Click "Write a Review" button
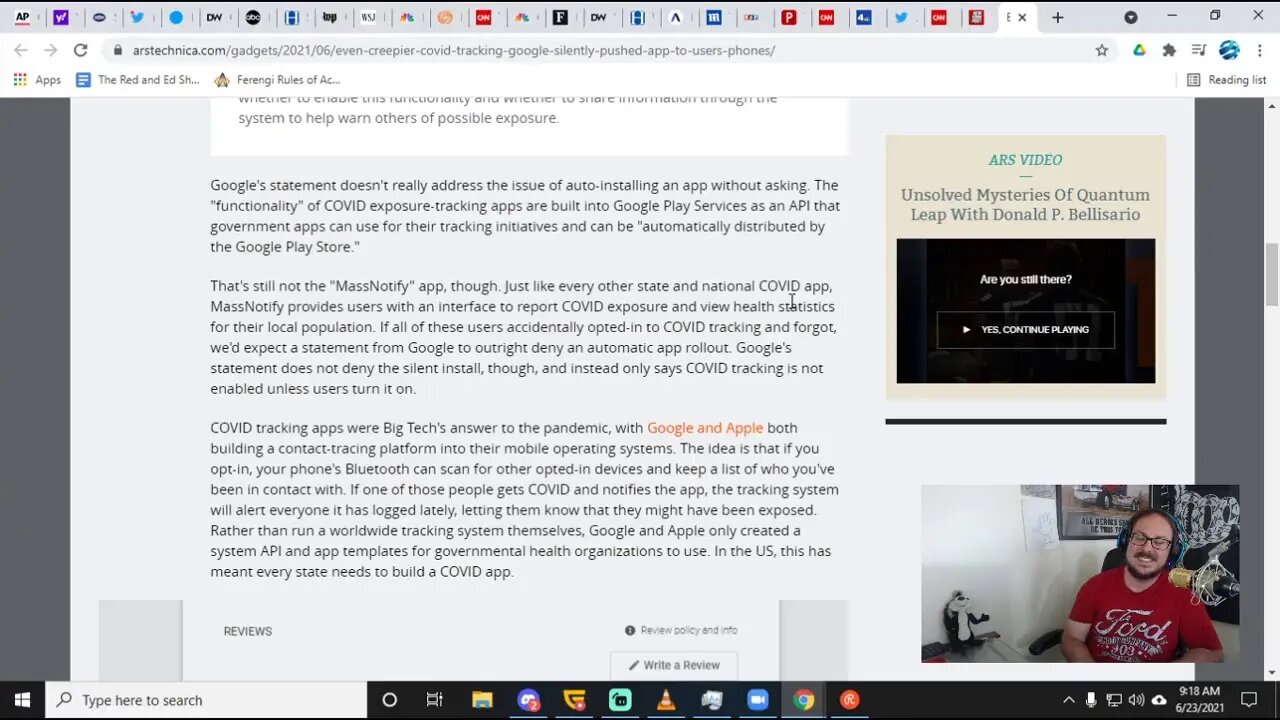 pos(673,665)
